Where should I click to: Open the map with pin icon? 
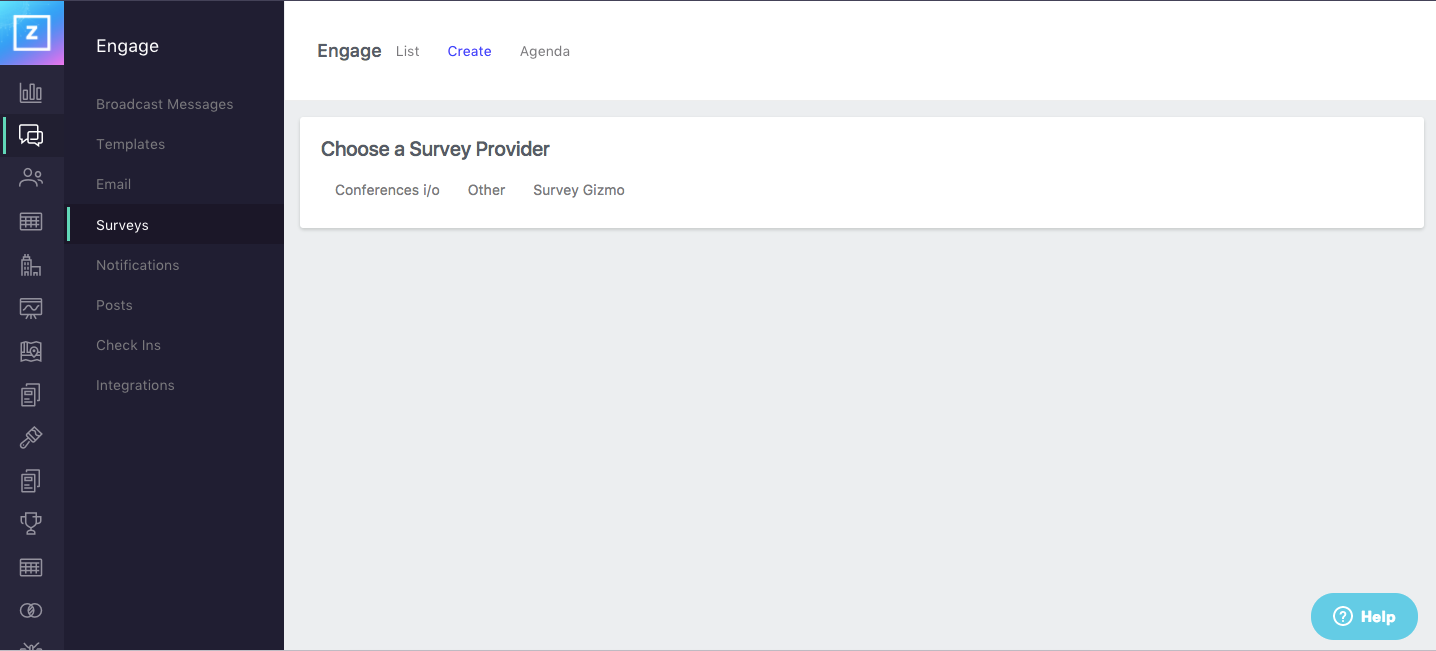click(x=31, y=351)
